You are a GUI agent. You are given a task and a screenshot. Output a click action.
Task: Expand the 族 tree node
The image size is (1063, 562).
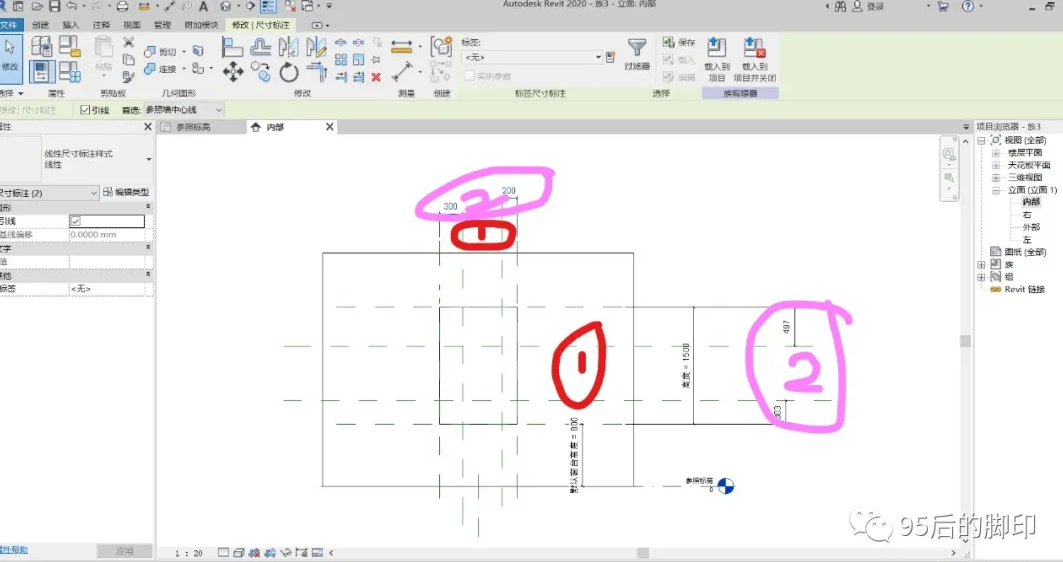click(981, 264)
